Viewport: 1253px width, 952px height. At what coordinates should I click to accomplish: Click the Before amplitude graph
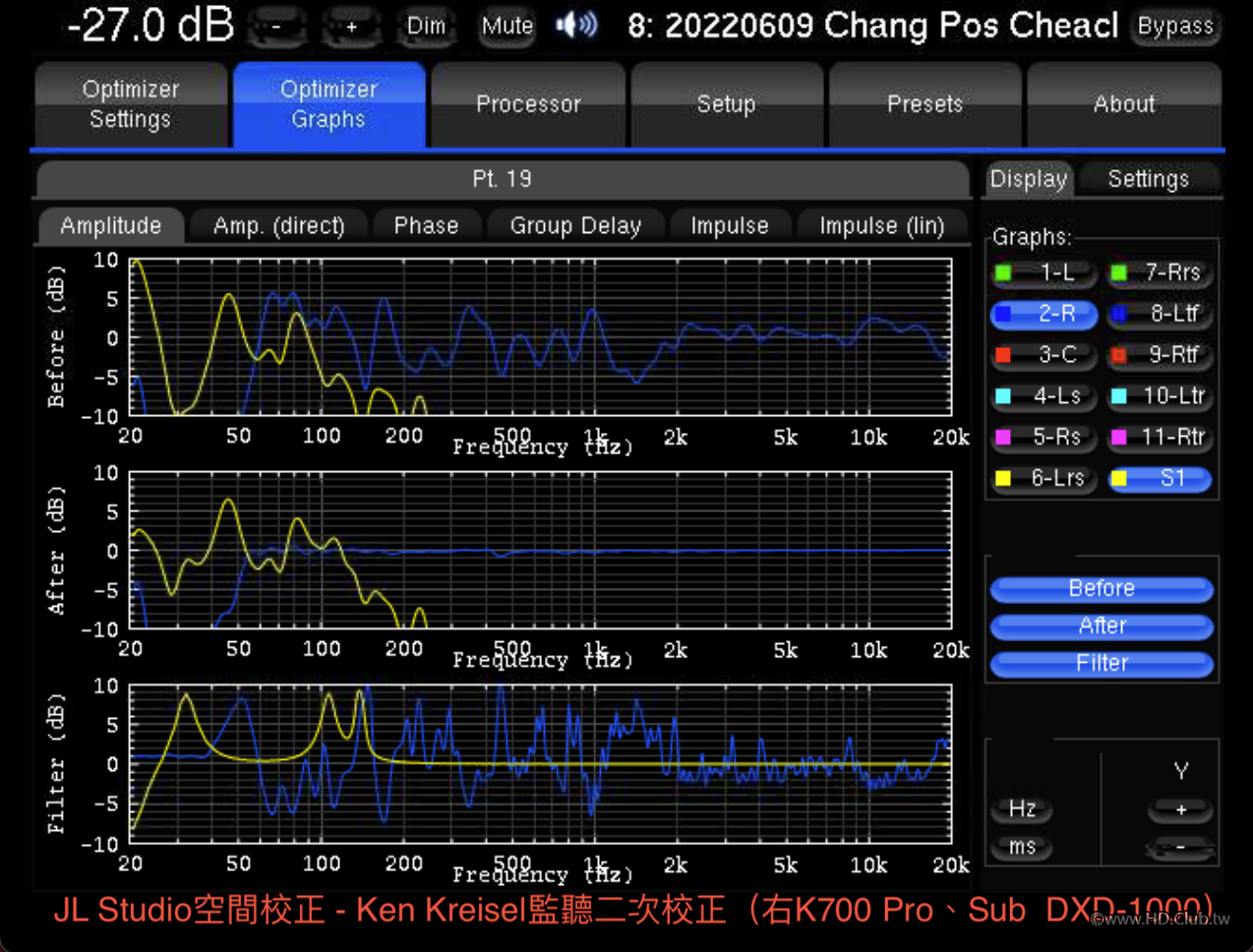click(540, 337)
